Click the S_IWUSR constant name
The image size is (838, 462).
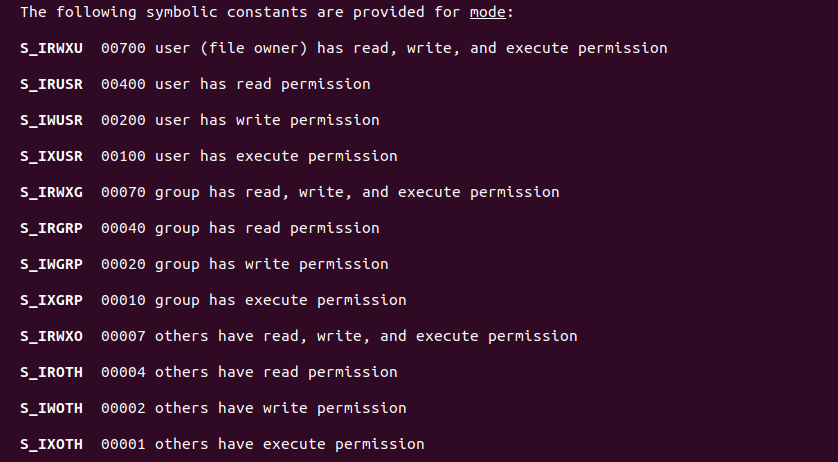[52, 120]
